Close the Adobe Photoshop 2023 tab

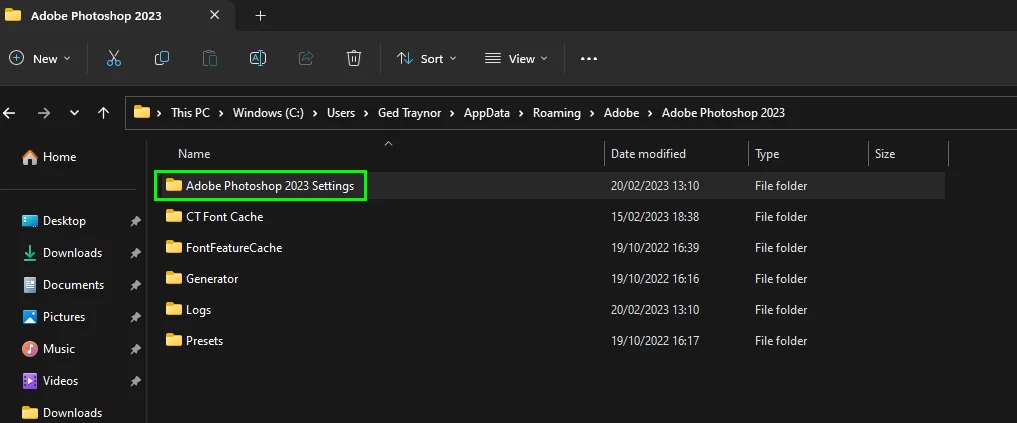click(x=215, y=15)
